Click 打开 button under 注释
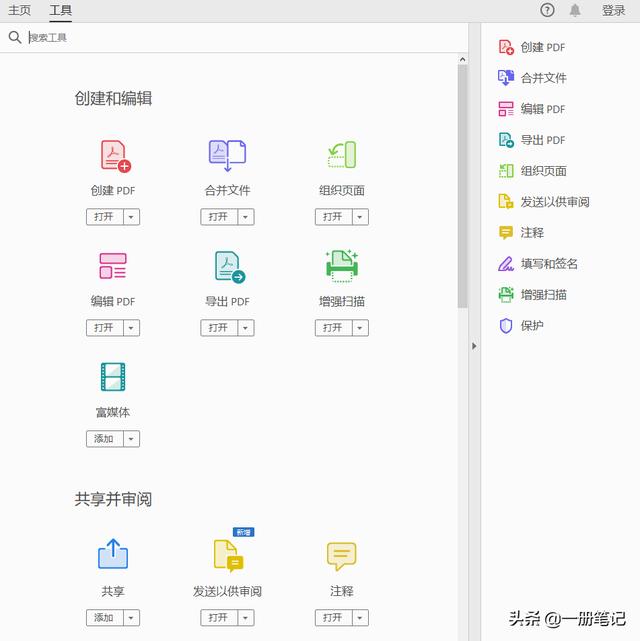 333,618
